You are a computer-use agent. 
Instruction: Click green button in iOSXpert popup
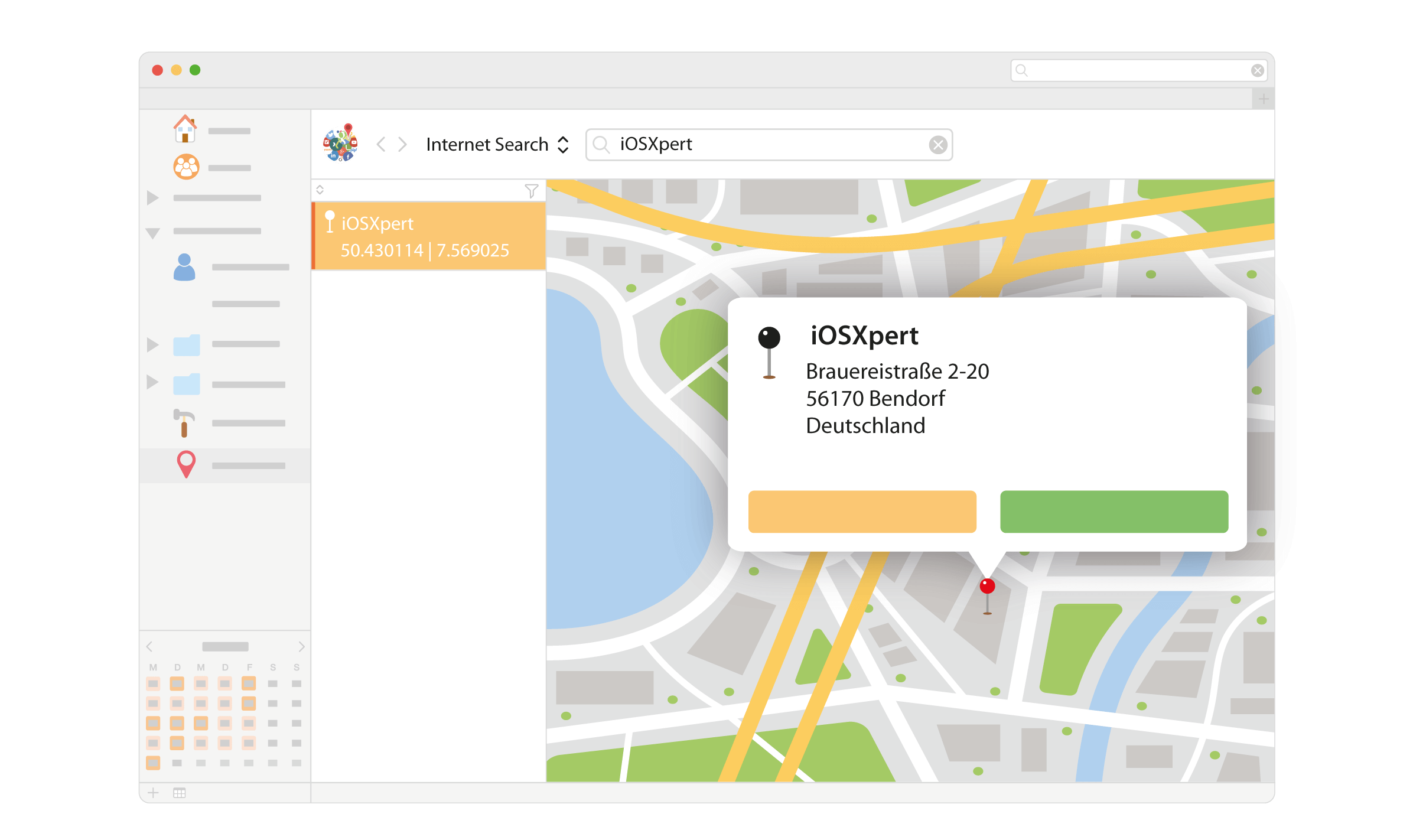[1114, 512]
